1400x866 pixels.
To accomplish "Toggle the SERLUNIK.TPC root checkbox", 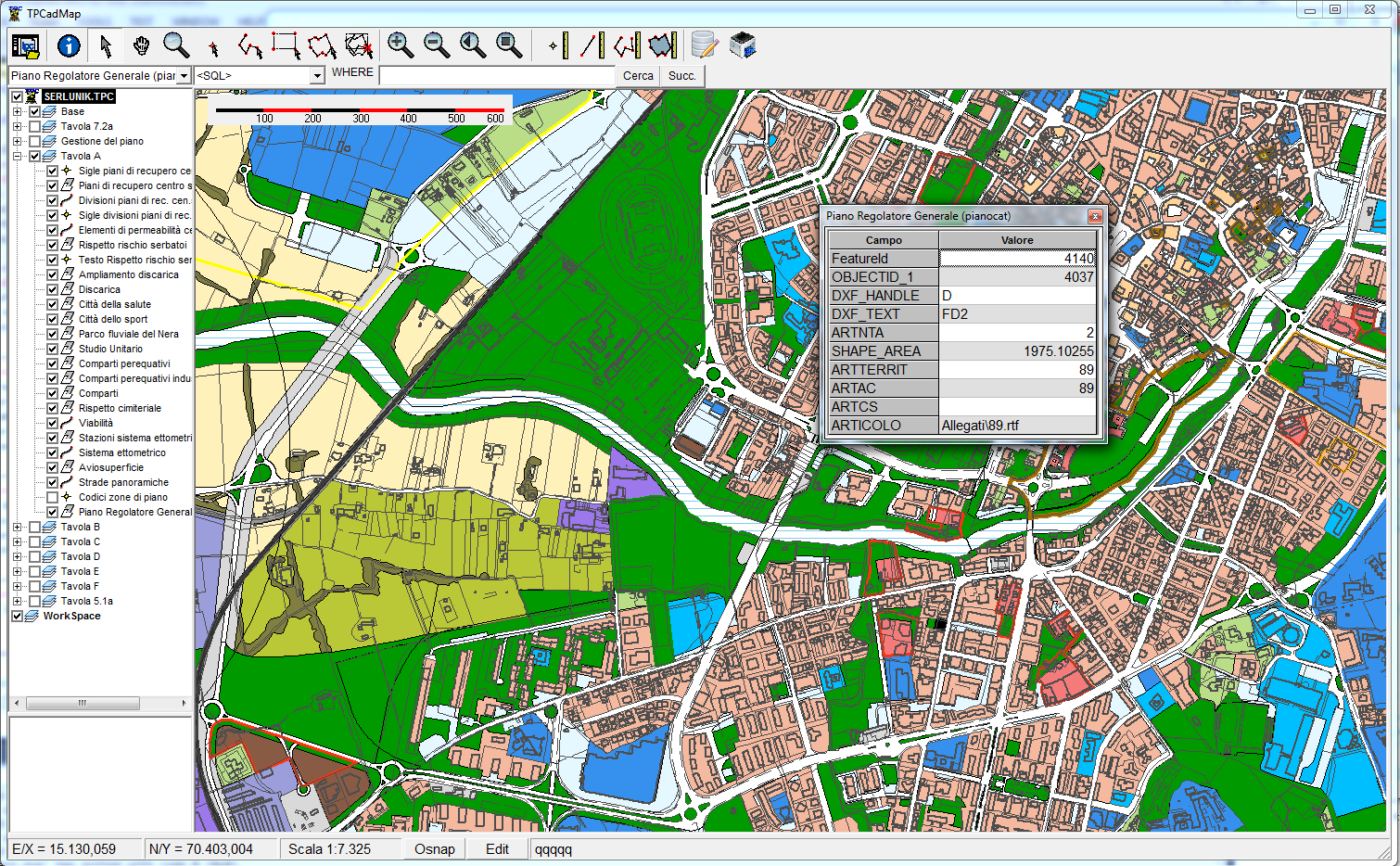I will coord(17,96).
